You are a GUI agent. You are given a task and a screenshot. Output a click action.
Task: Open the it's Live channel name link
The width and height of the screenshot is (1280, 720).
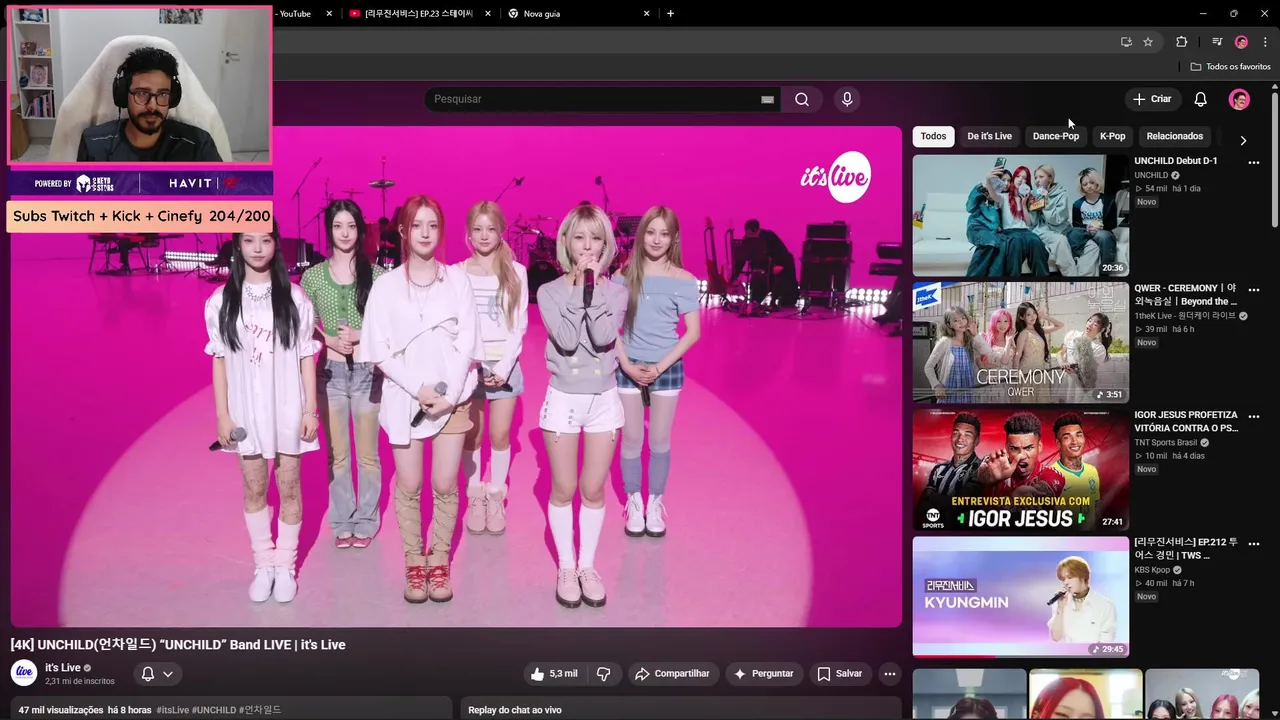tap(63, 668)
